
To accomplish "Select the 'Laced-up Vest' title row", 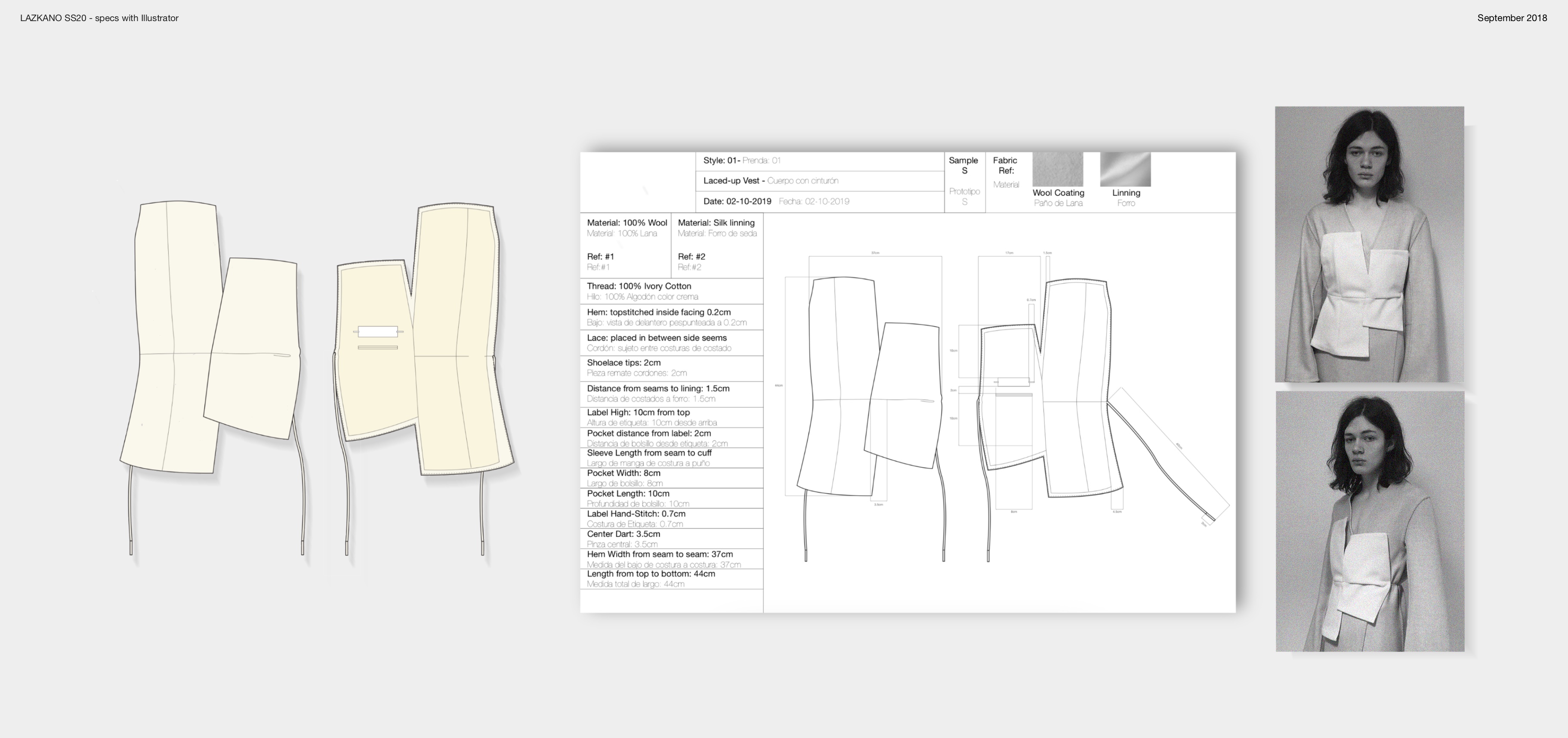I will [819, 181].
